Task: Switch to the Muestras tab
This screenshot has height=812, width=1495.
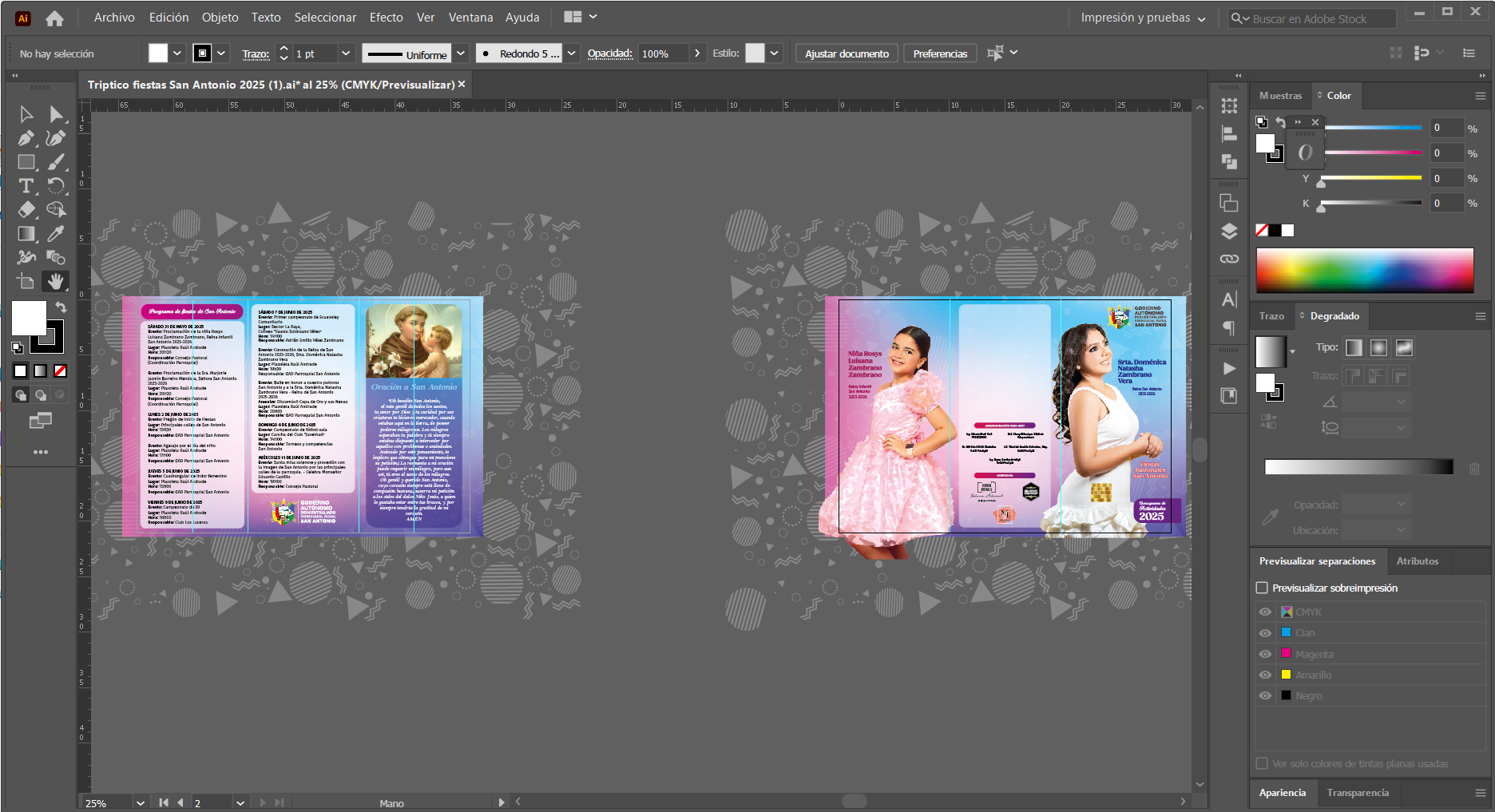Action: (x=1280, y=96)
